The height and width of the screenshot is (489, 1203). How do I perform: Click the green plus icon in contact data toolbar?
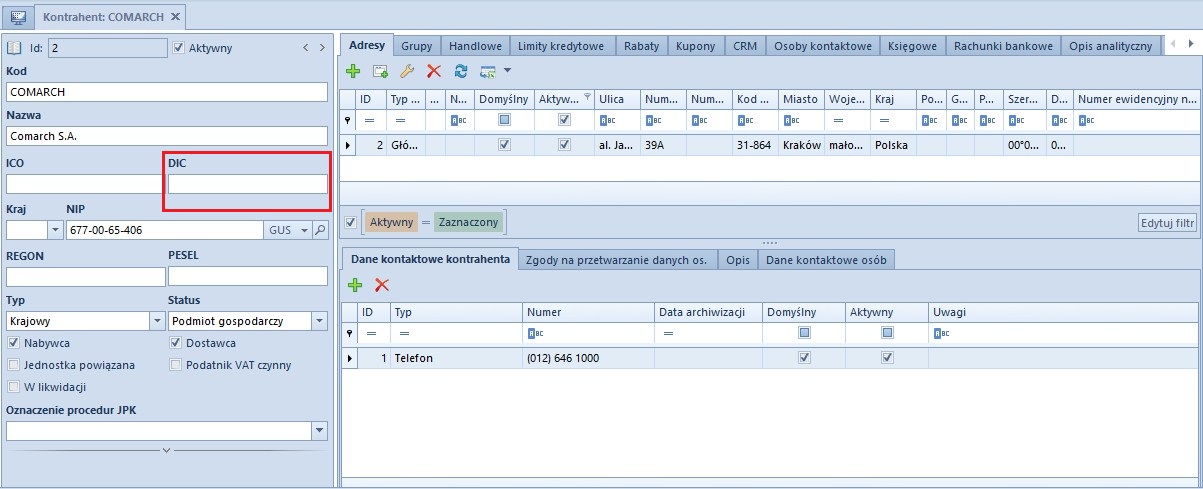point(355,285)
